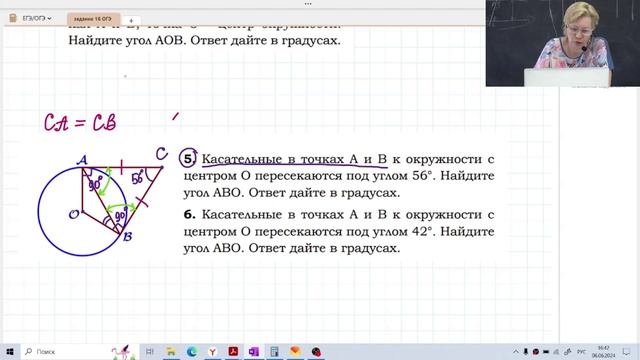Click problem 6 number label
640x360 pixels.
point(189,214)
